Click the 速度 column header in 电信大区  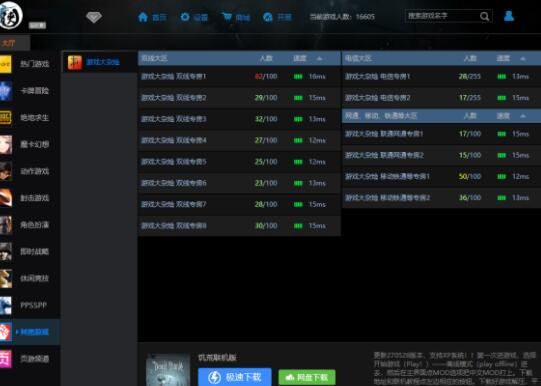click(x=503, y=59)
